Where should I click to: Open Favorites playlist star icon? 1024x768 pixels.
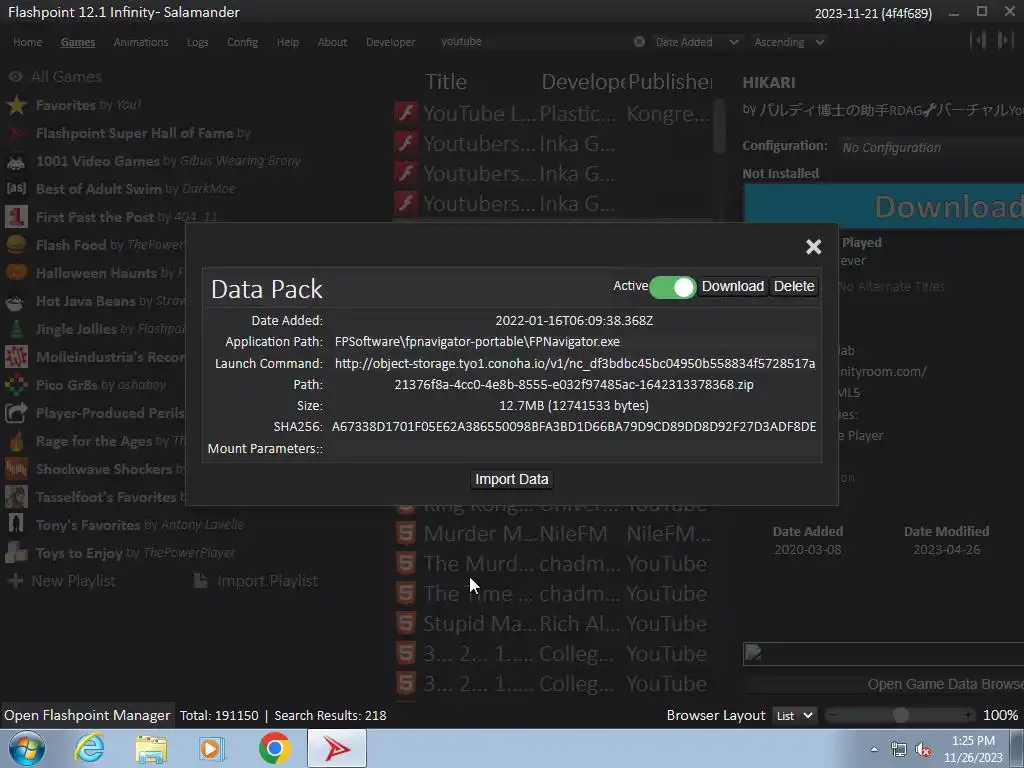coord(16,105)
